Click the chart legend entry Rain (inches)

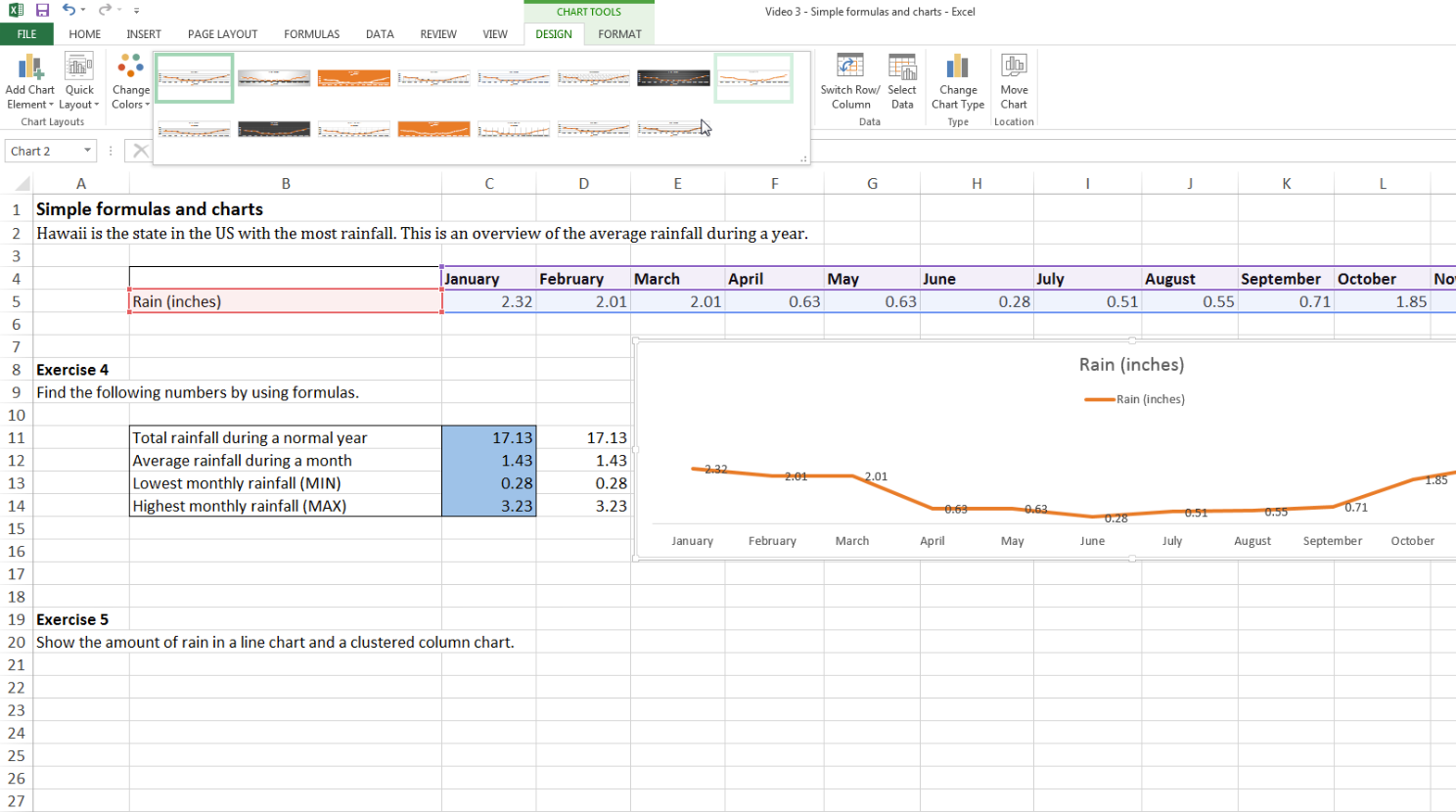pyautogui.click(x=1134, y=399)
